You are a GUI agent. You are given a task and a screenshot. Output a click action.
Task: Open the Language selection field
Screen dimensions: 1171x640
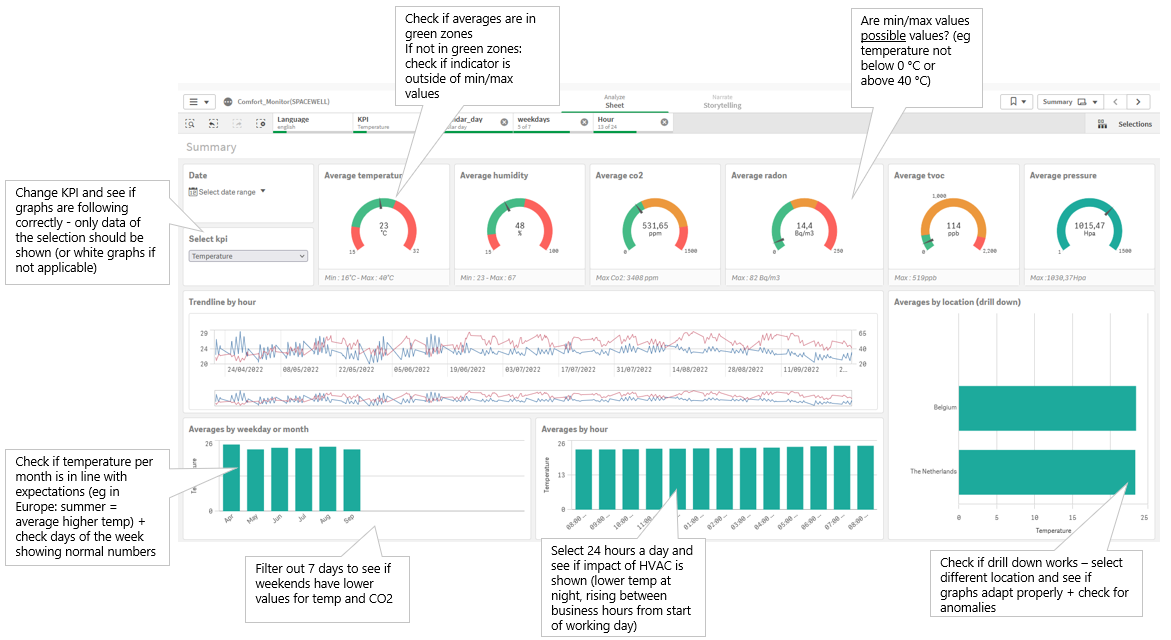312,123
